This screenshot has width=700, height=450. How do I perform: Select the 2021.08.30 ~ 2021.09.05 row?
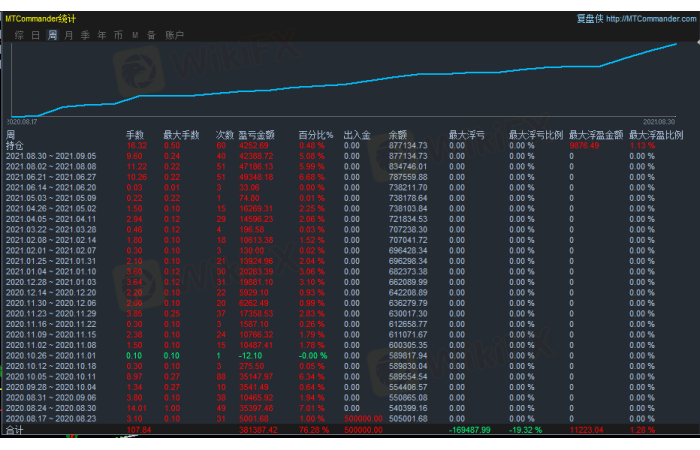click(346, 156)
